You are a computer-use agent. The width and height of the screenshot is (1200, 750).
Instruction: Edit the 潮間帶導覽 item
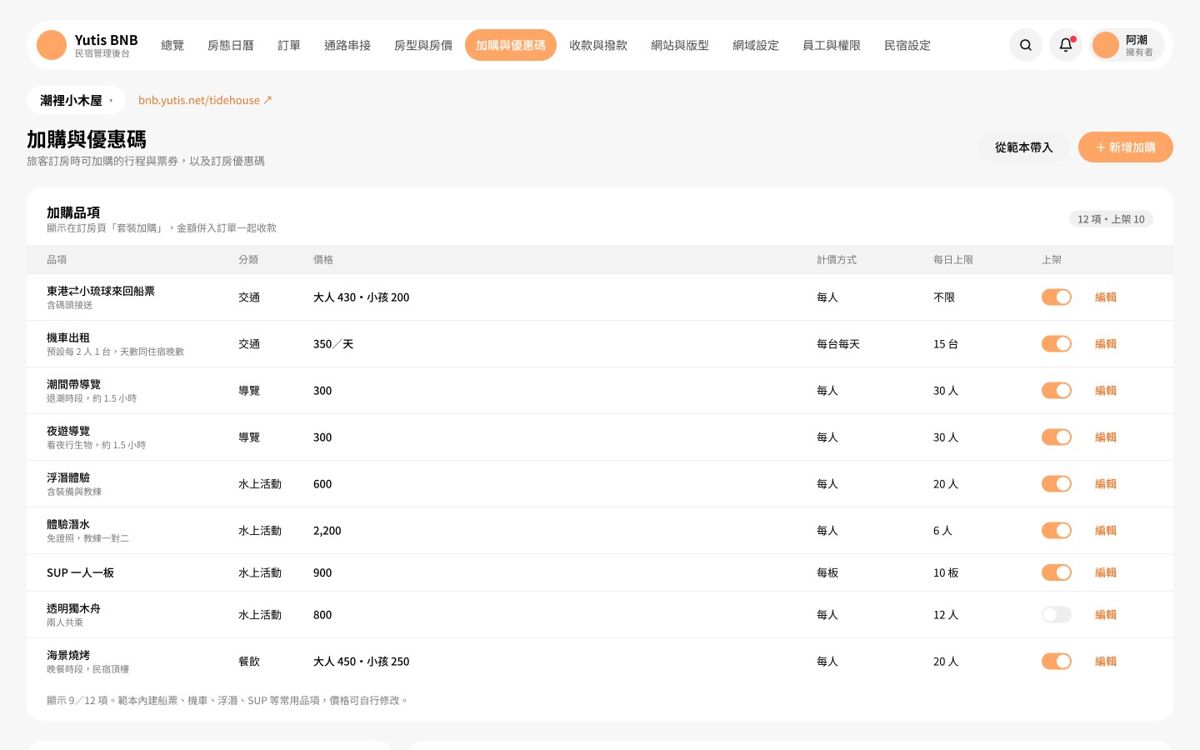click(x=1105, y=390)
